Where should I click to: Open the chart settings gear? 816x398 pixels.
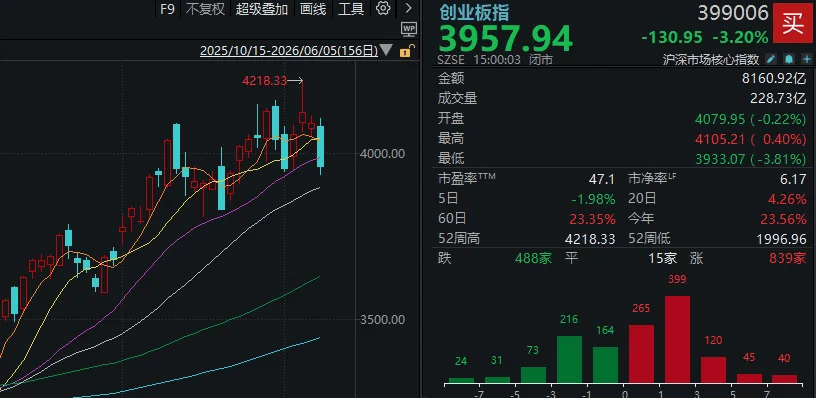click(x=383, y=8)
